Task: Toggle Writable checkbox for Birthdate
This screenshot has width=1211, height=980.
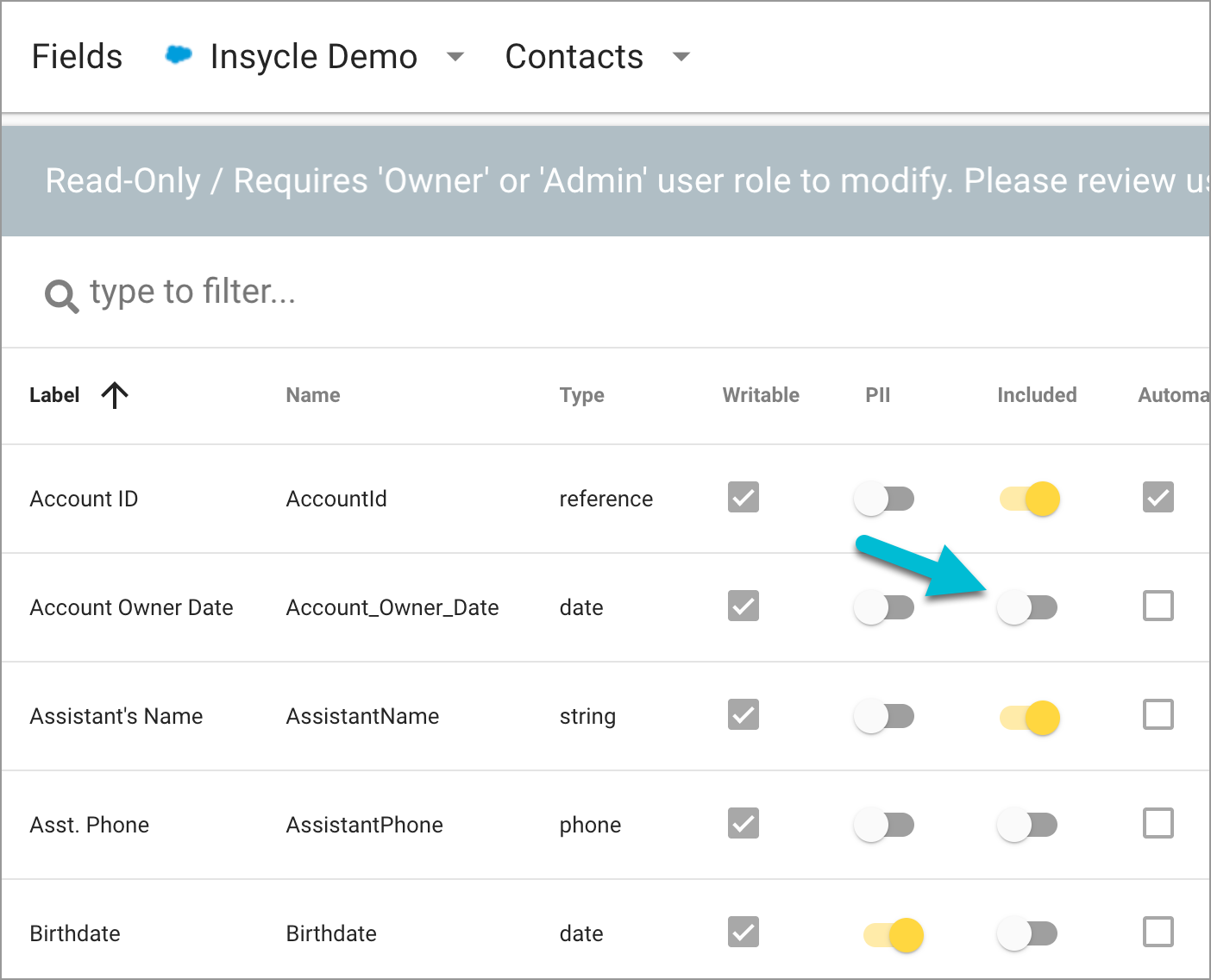Action: pyautogui.click(x=744, y=932)
